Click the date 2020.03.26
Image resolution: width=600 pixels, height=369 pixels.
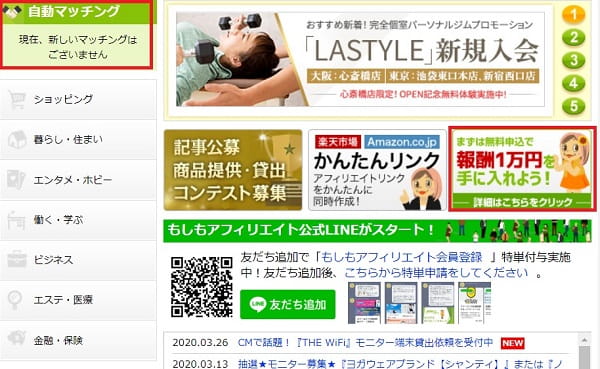(x=200, y=343)
